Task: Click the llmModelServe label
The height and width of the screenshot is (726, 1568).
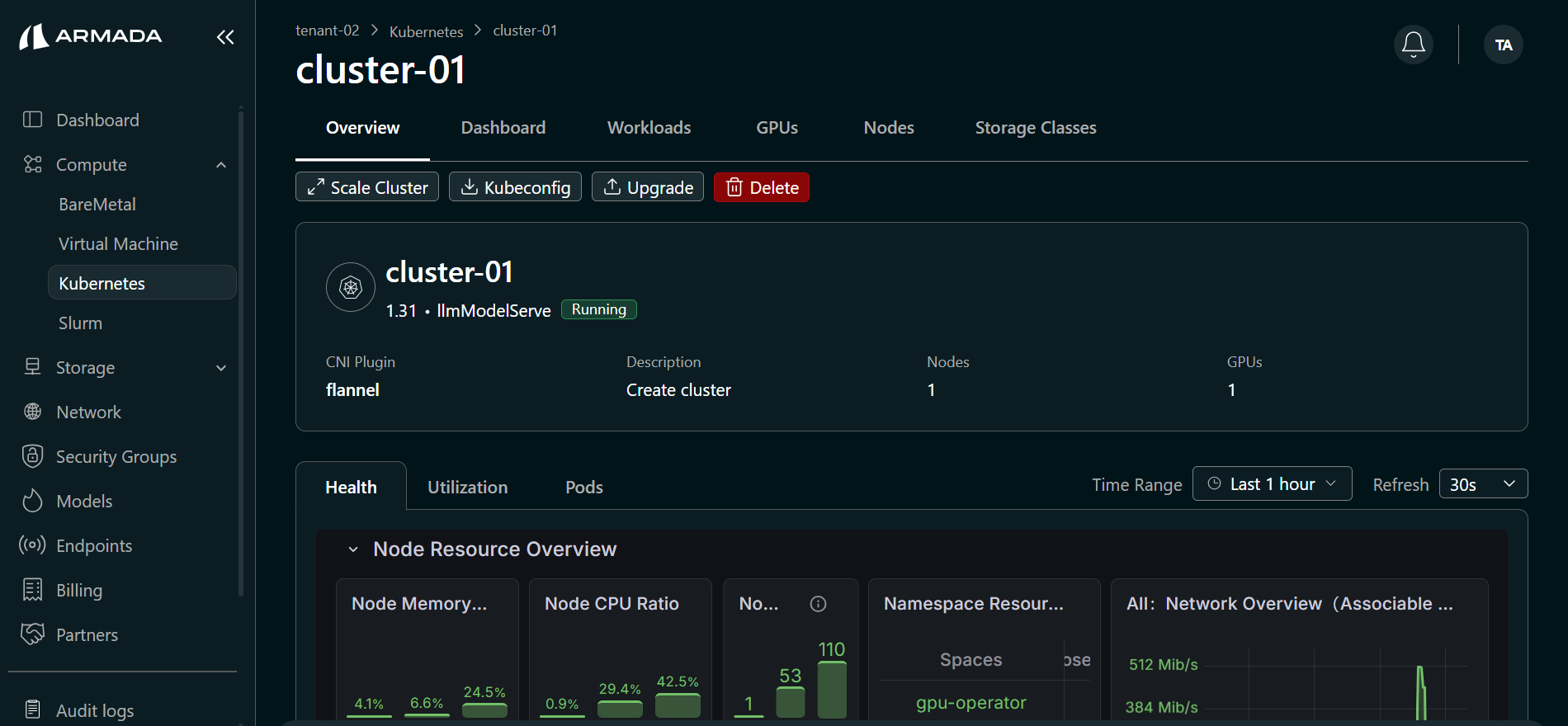Action: tap(494, 311)
